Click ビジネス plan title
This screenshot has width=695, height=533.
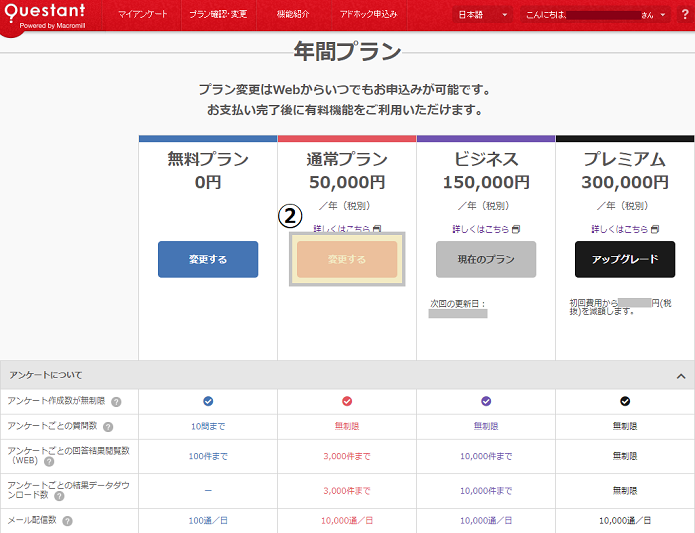pos(486,159)
